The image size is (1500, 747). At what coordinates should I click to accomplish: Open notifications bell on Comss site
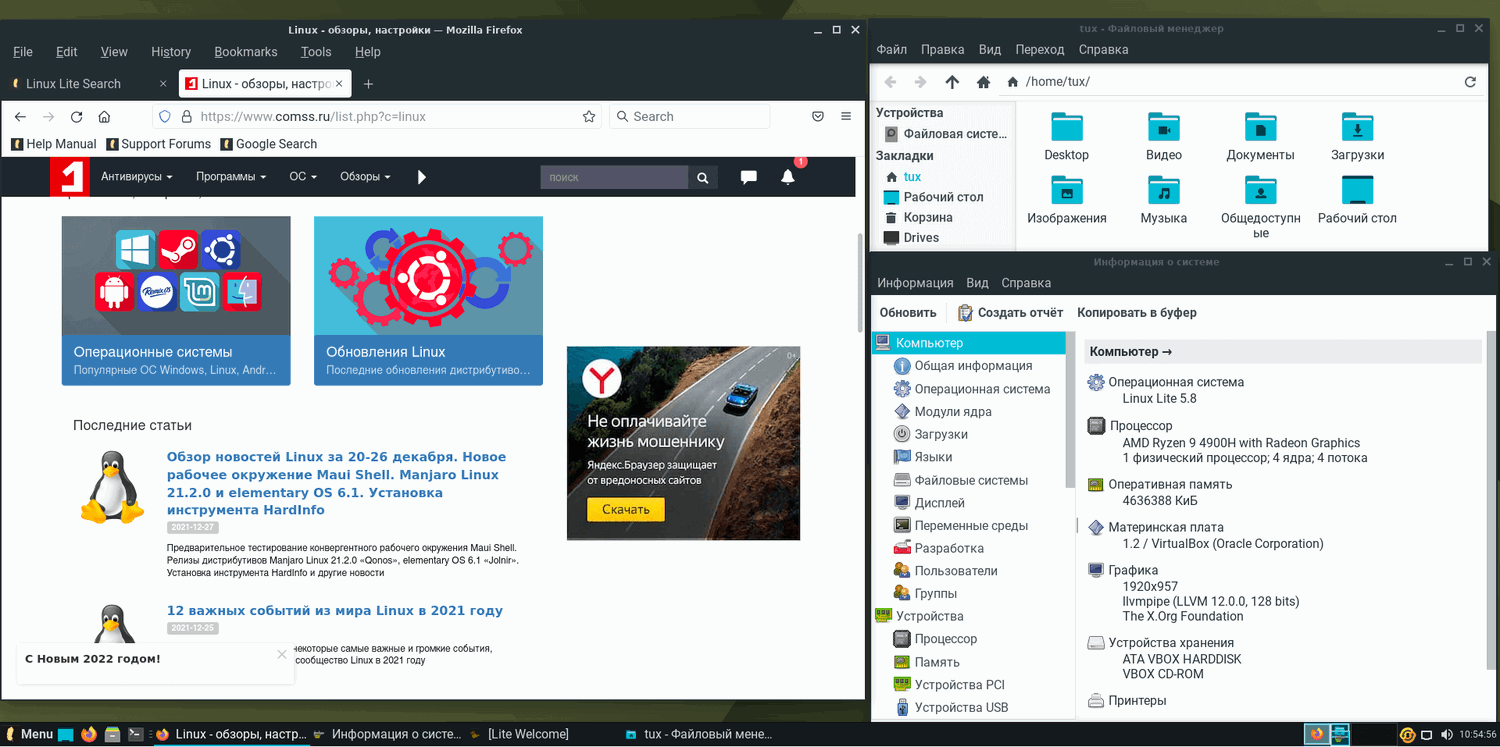click(788, 177)
